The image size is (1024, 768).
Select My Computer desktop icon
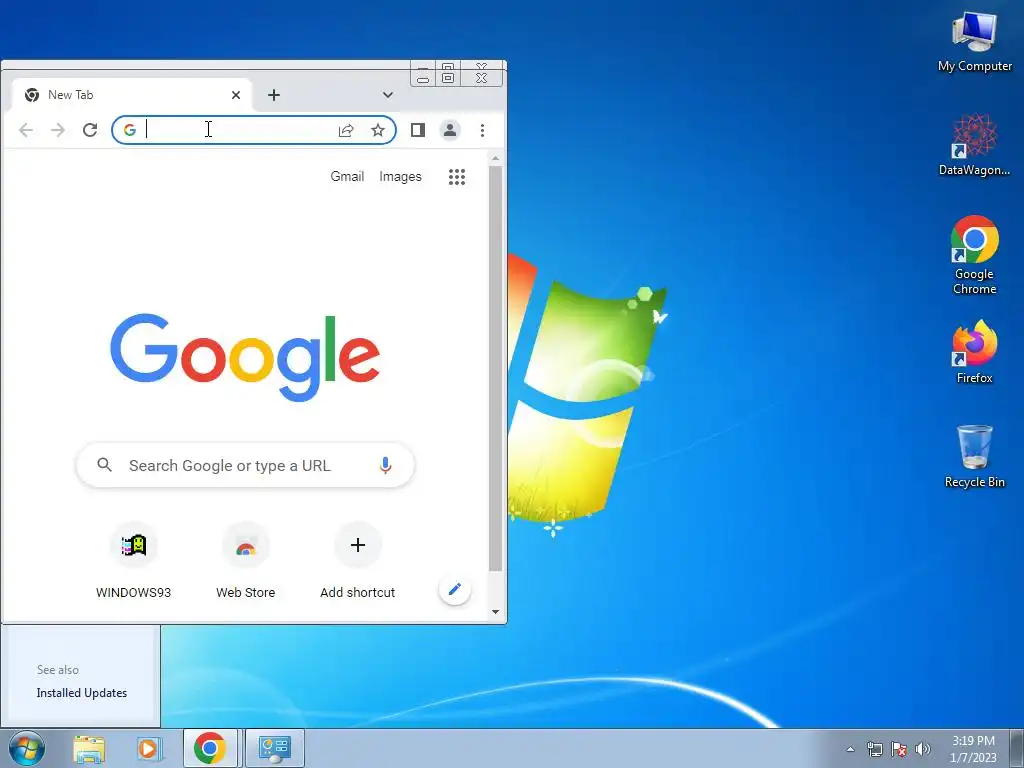[974, 40]
